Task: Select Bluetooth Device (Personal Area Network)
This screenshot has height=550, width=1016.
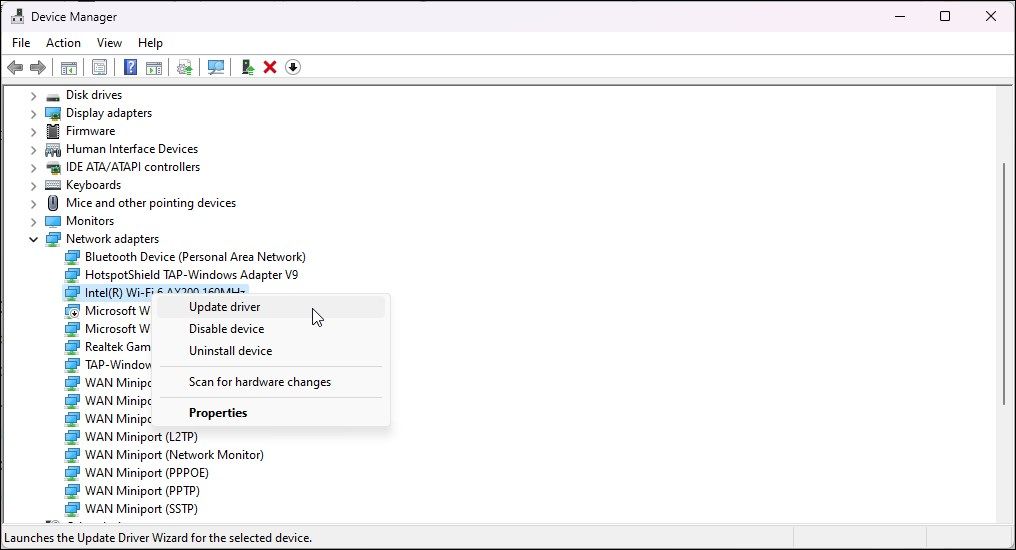Action: 195,257
